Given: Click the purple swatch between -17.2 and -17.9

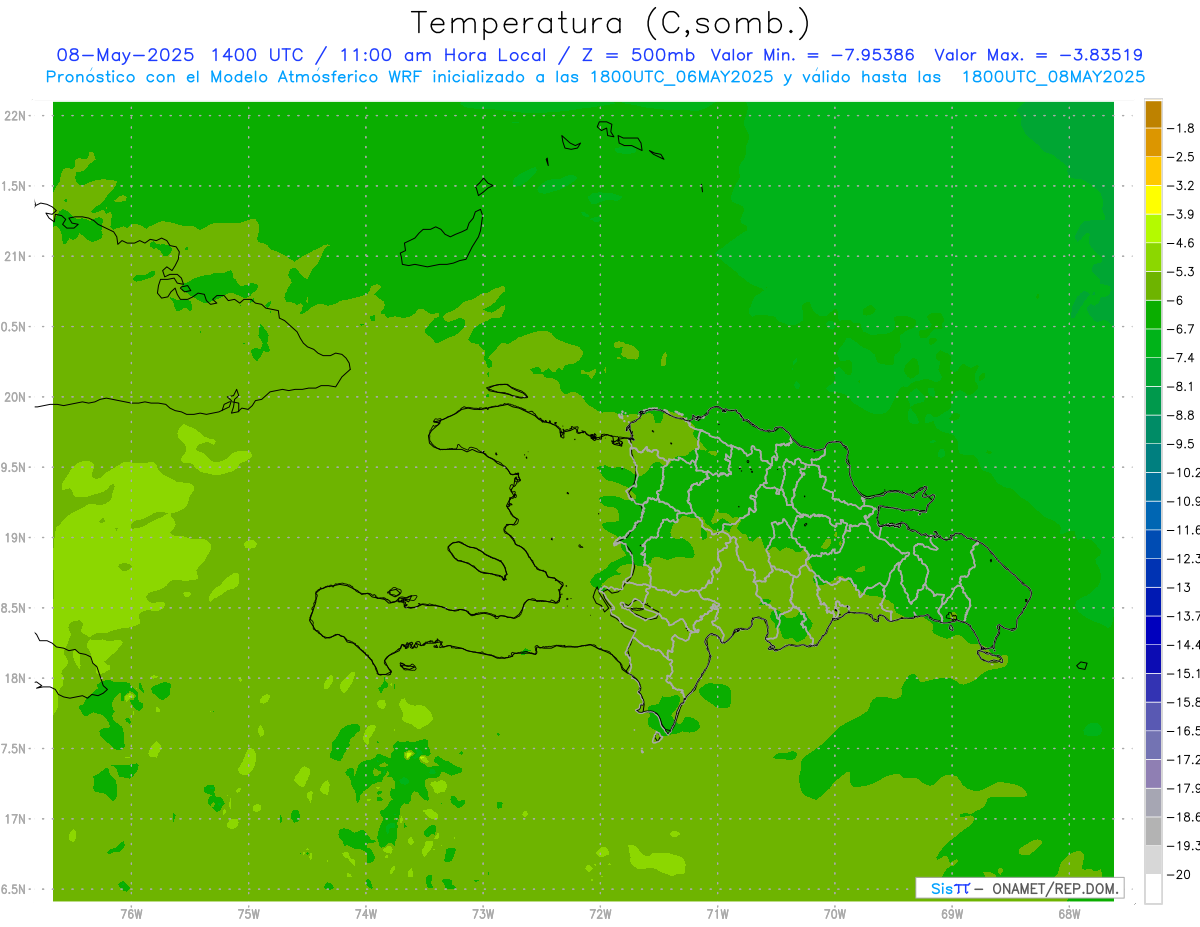Looking at the screenshot, I should (x=1153, y=775).
